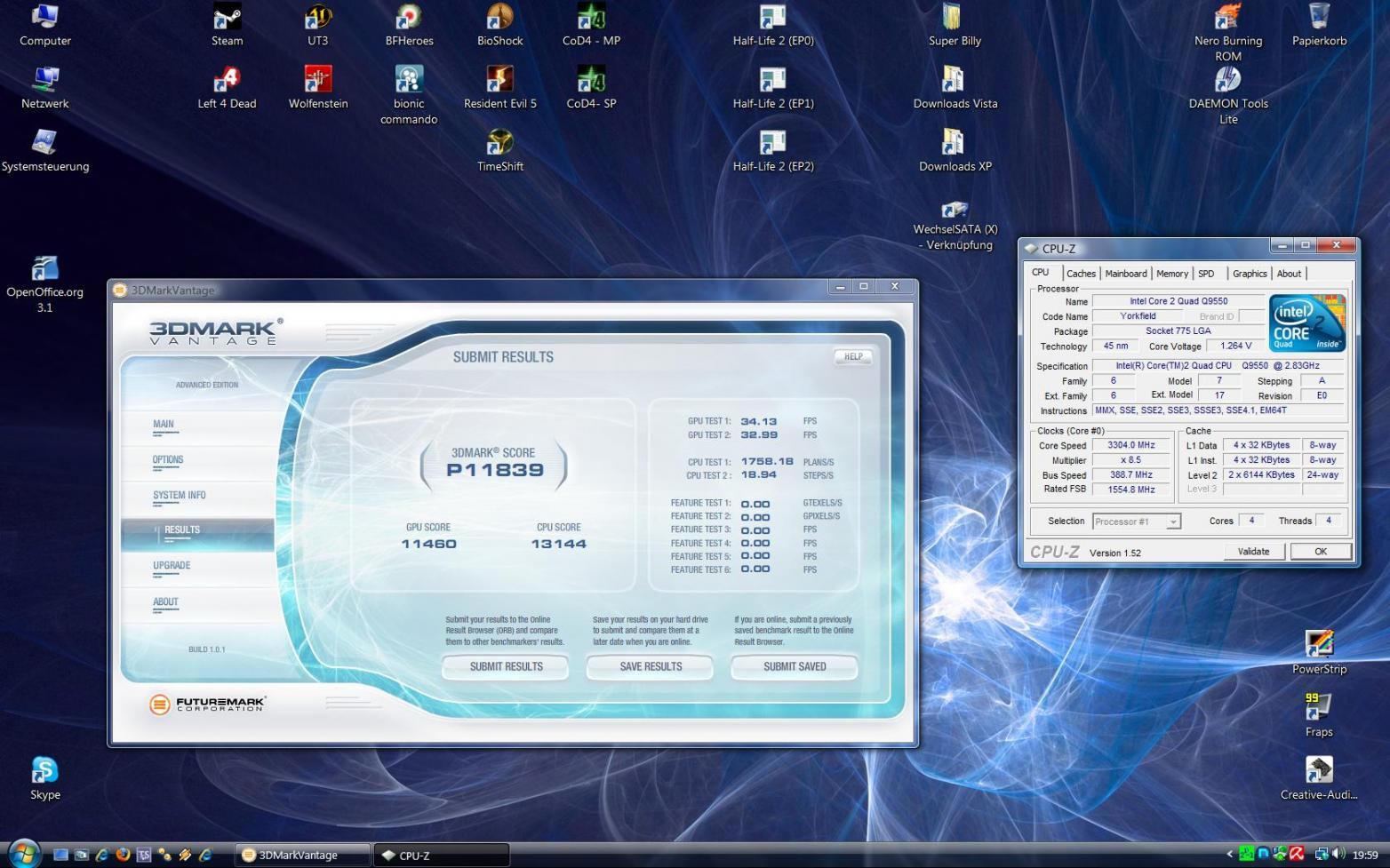
Task: Launch CoD4 - MP shortcut
Action: tap(592, 25)
